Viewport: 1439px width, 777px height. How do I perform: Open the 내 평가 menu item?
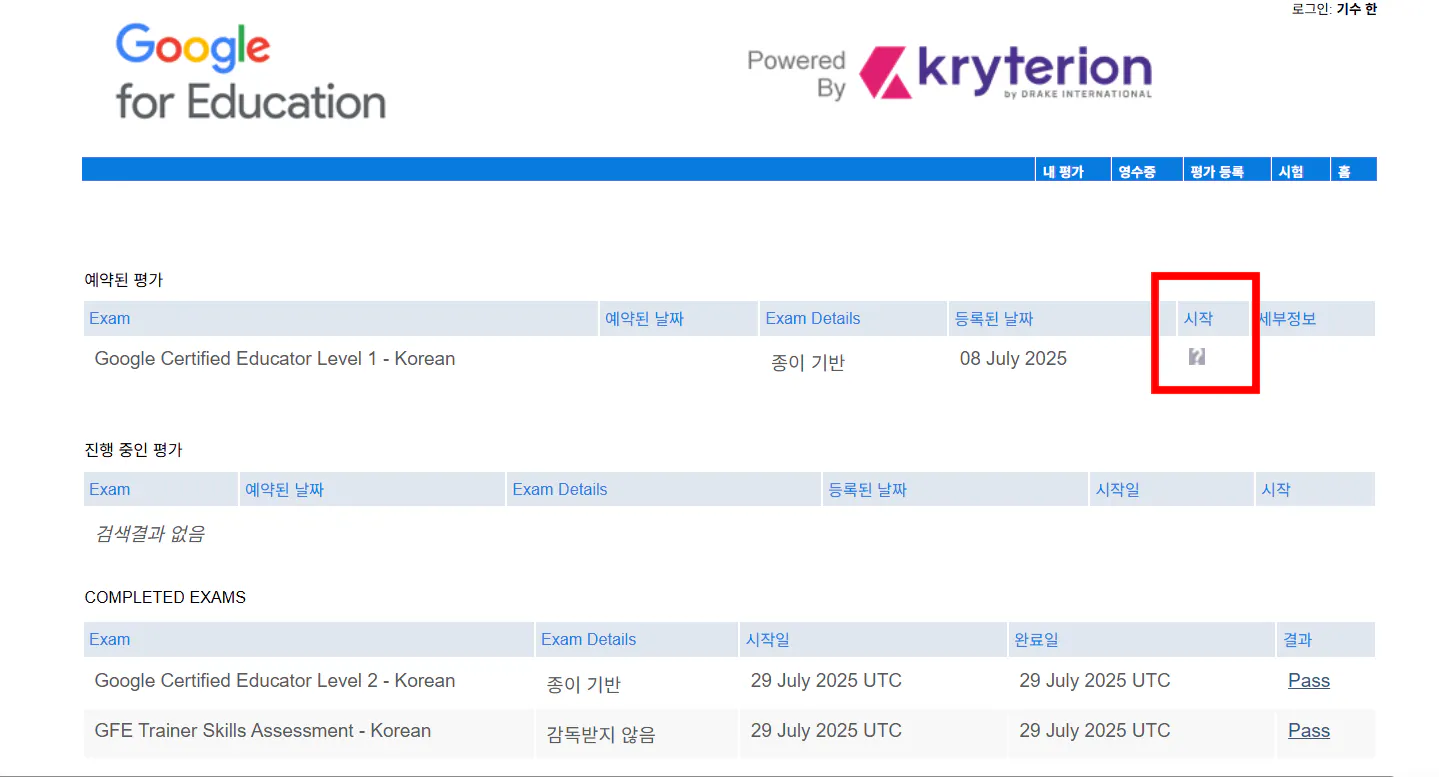1063,172
